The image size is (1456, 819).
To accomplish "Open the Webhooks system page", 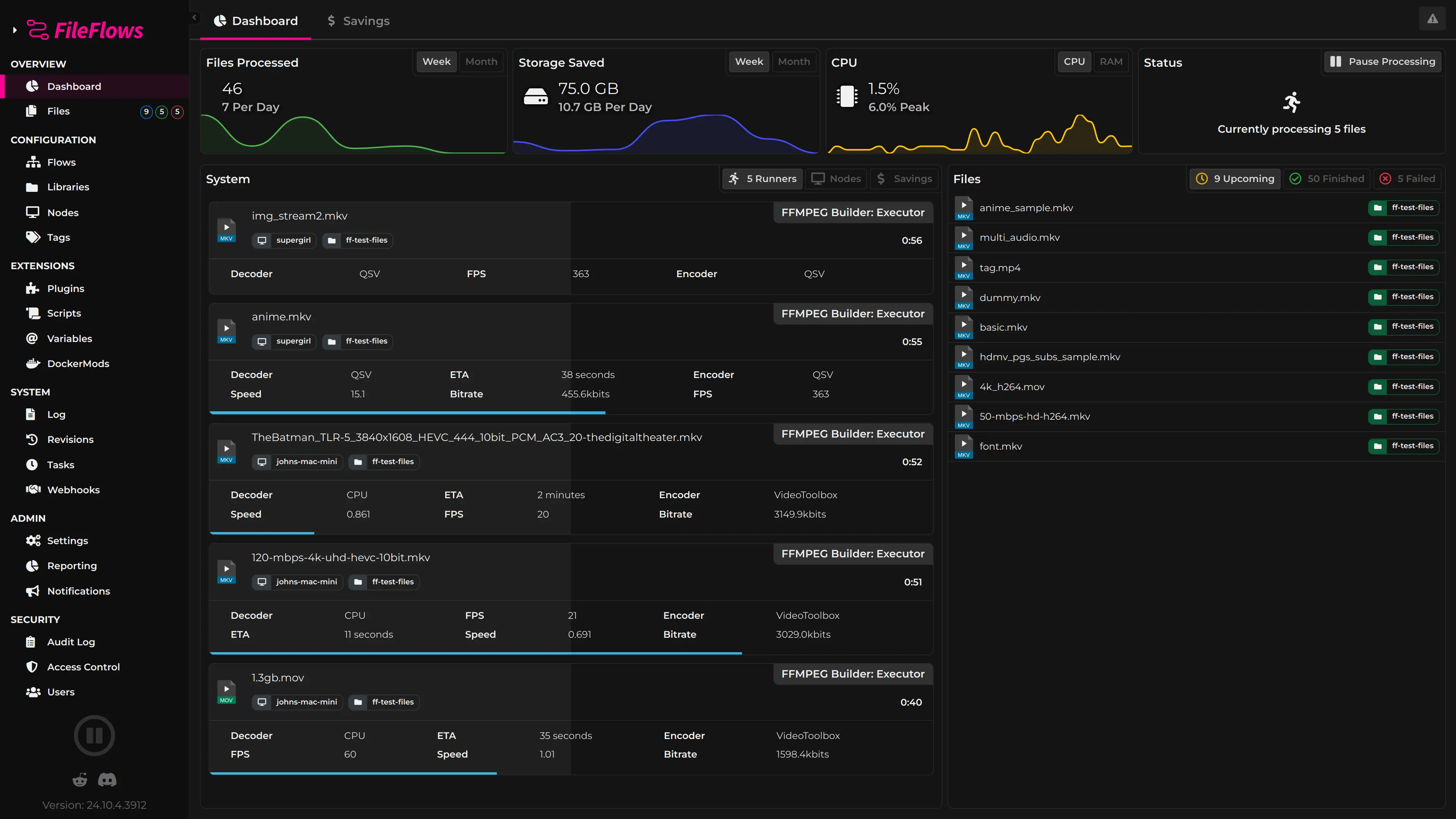I will pyautogui.click(x=74, y=490).
